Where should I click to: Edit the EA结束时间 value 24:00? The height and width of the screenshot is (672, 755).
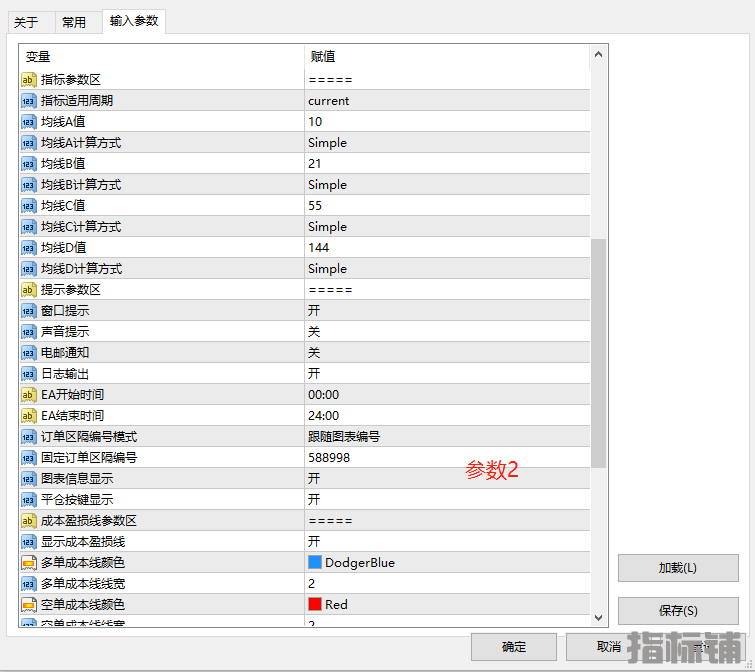[x=447, y=415]
